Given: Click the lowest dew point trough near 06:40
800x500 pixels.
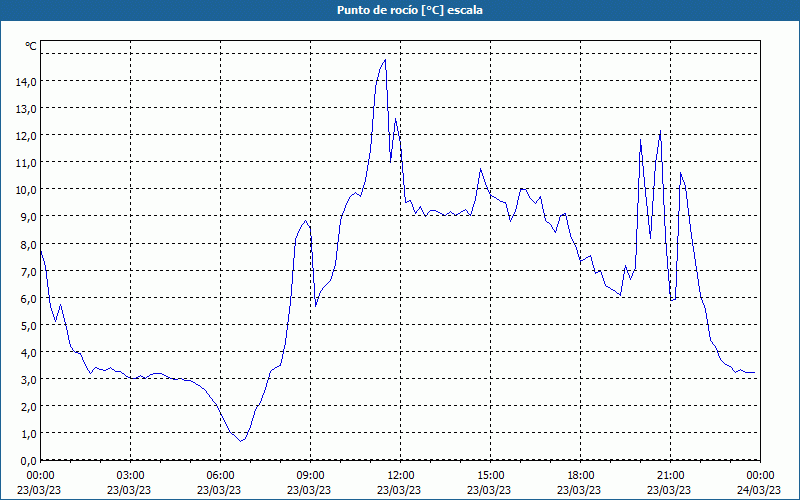Looking at the screenshot, I should pyautogui.click(x=241, y=441).
